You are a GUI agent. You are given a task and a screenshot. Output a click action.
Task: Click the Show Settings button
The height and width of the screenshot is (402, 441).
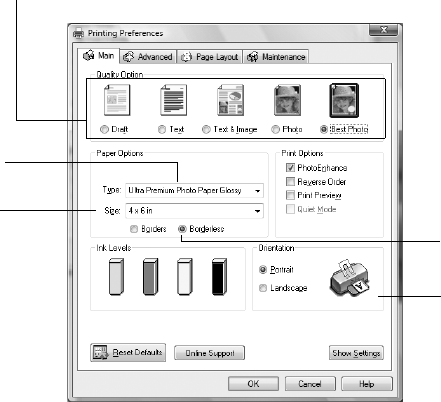point(356,353)
